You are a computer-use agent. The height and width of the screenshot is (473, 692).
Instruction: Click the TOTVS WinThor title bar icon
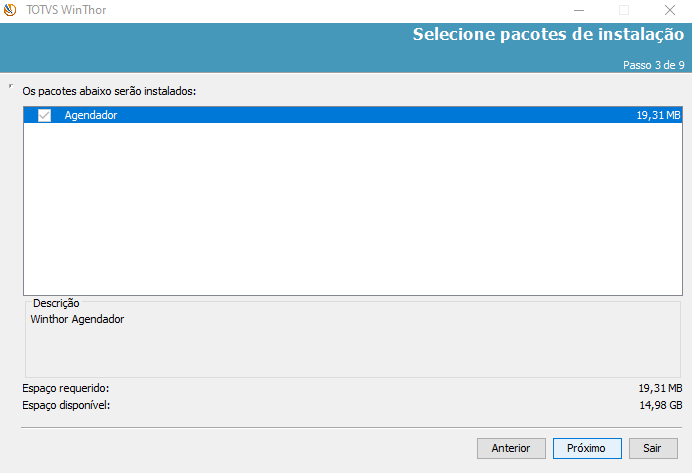click(10, 10)
